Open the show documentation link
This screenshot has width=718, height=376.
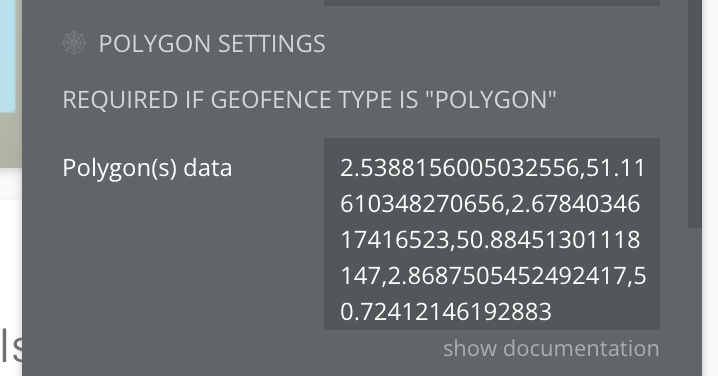(x=551, y=349)
